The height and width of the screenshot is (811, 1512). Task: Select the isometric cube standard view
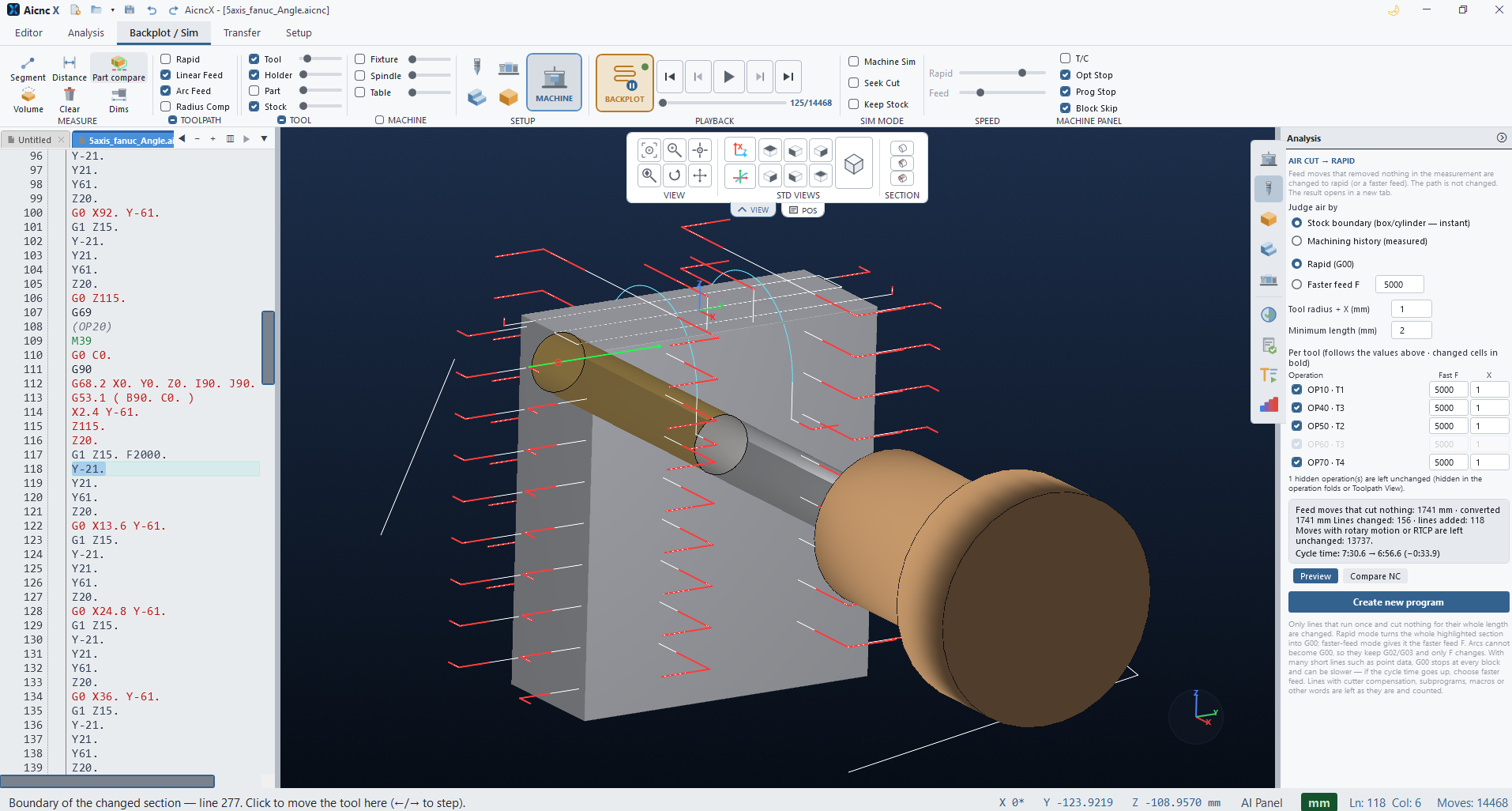[x=853, y=164]
